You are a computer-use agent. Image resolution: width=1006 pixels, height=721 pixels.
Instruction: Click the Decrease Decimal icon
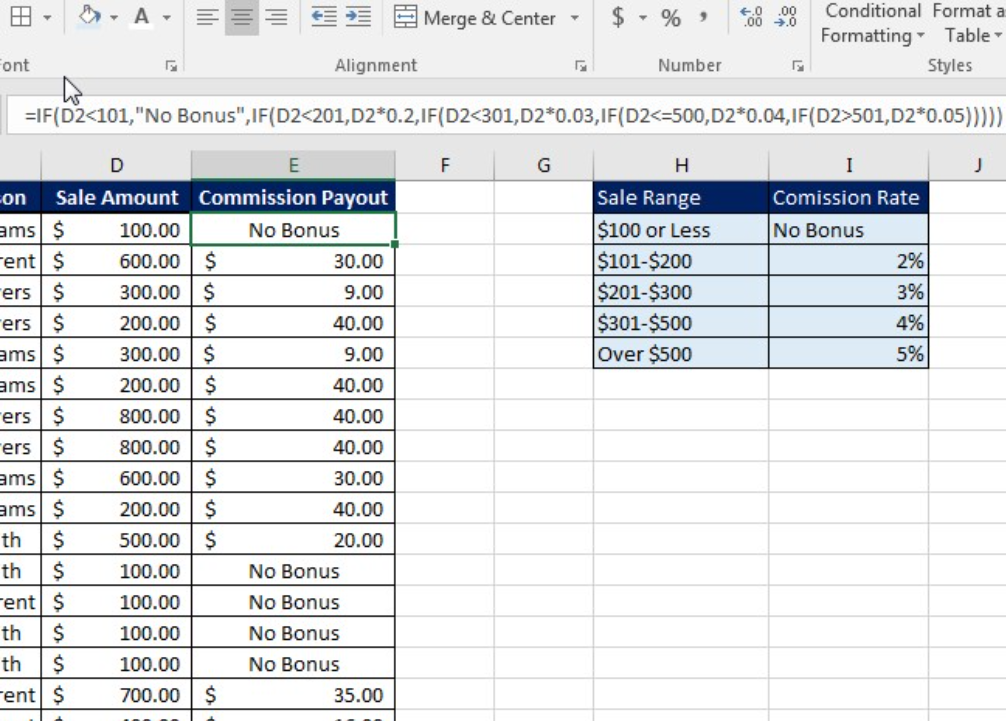(785, 17)
